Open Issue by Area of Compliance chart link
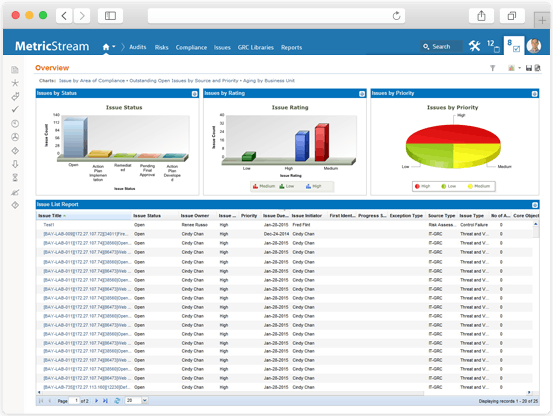 (92, 81)
